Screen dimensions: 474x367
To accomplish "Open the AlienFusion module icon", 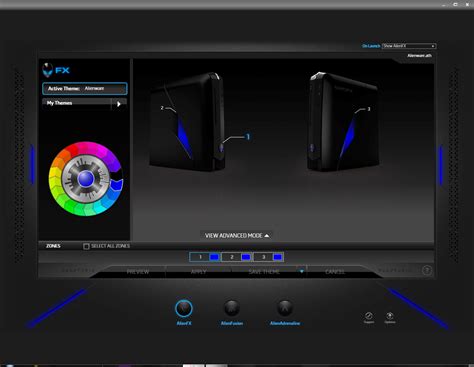I will pos(232,308).
